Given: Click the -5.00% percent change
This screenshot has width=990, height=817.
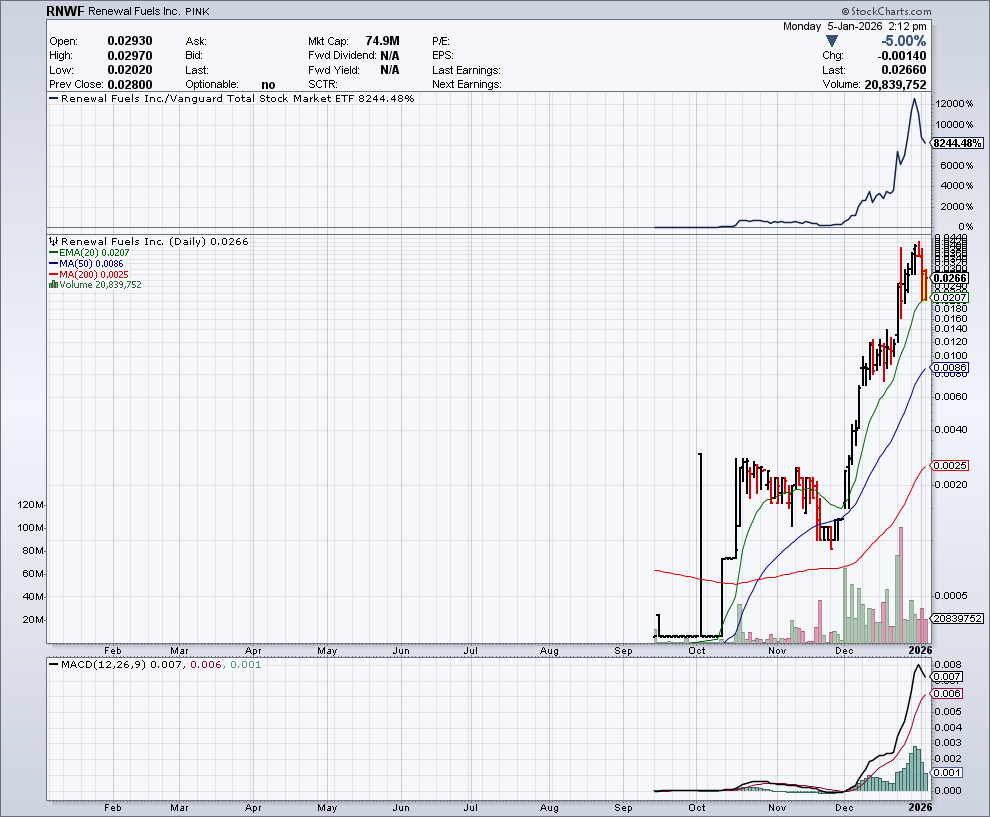Looking at the screenshot, I should click(x=903, y=41).
